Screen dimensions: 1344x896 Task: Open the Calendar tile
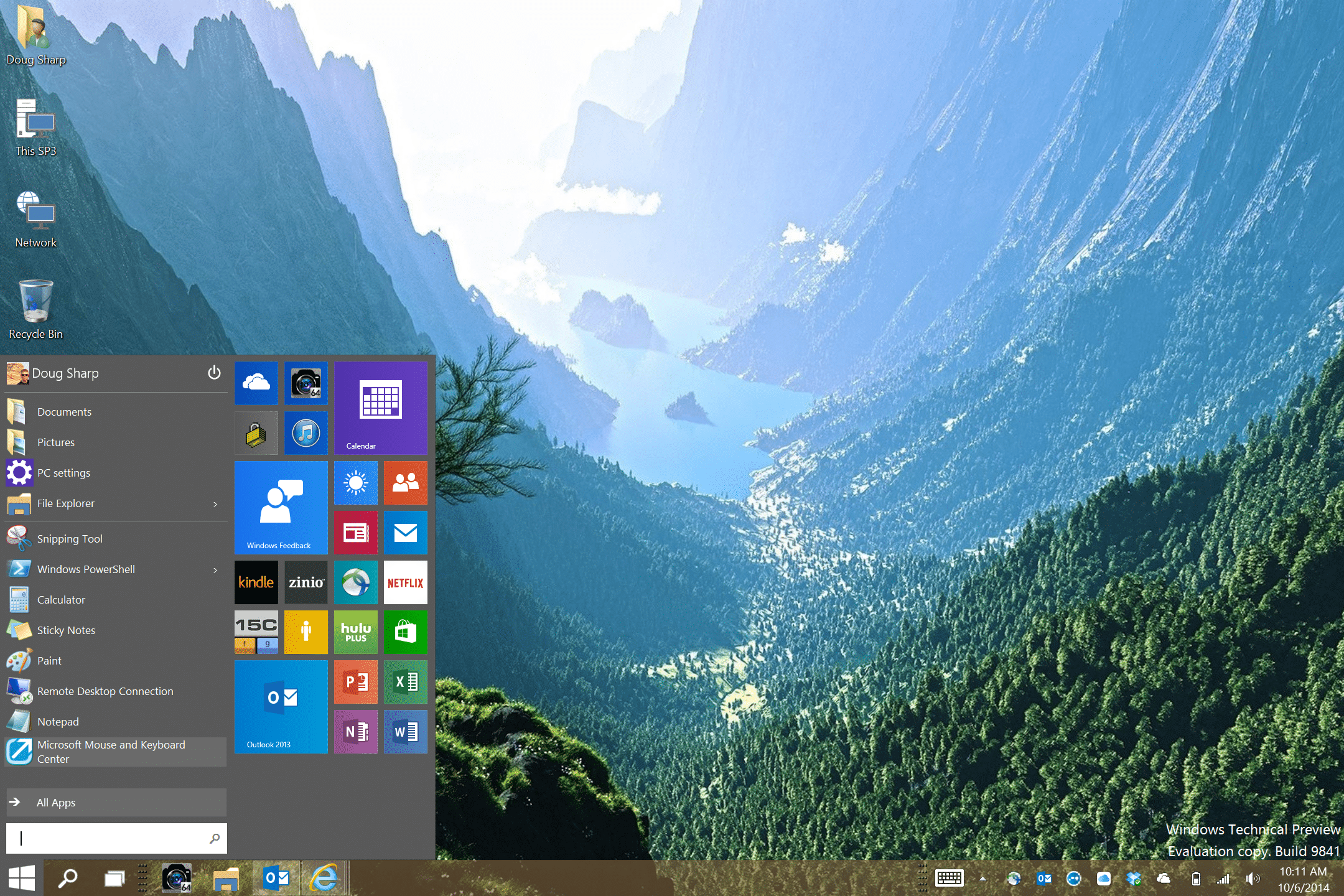point(380,408)
